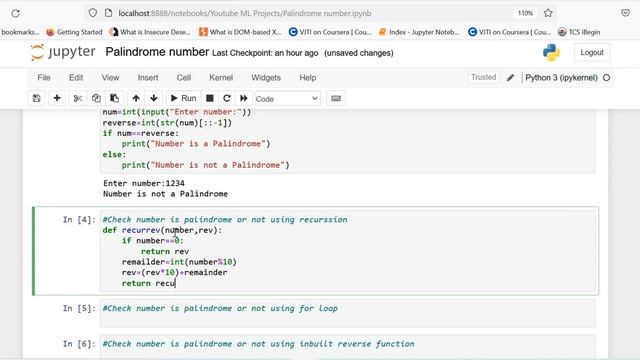Viewport: 640px width, 360px height.
Task: Open the command palette keyboard icon
Action: (x=336, y=98)
